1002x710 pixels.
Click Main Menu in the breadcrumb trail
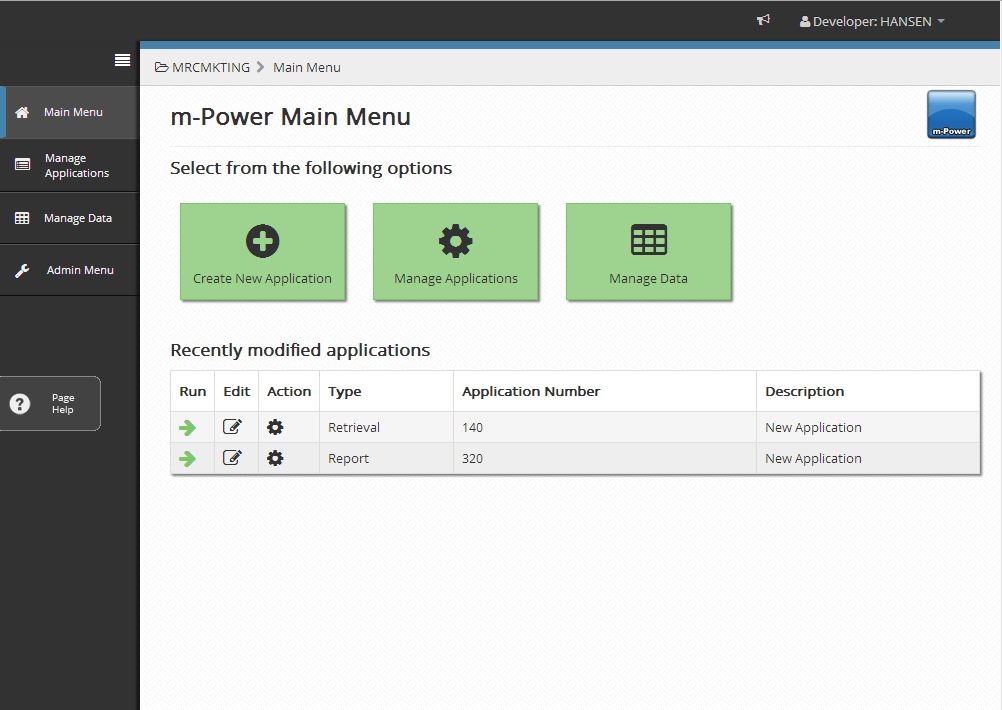[306, 67]
